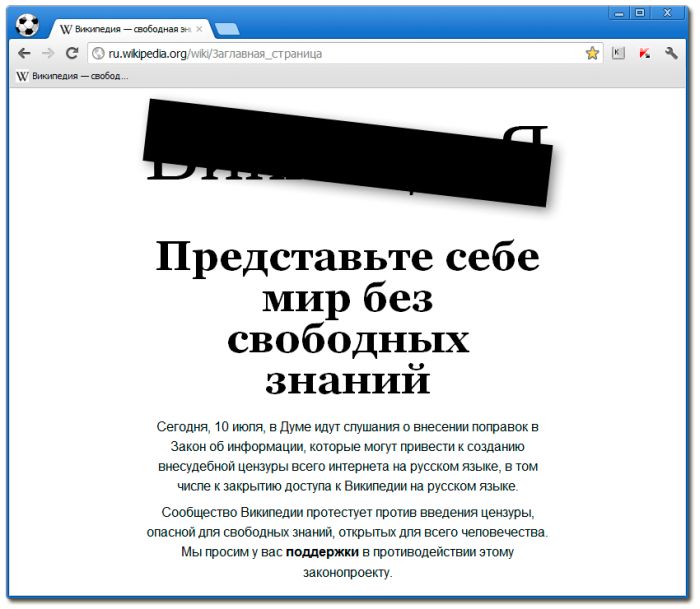700x609 pixels.
Task: Click the soccer ball profile icon
Action: tap(27, 25)
